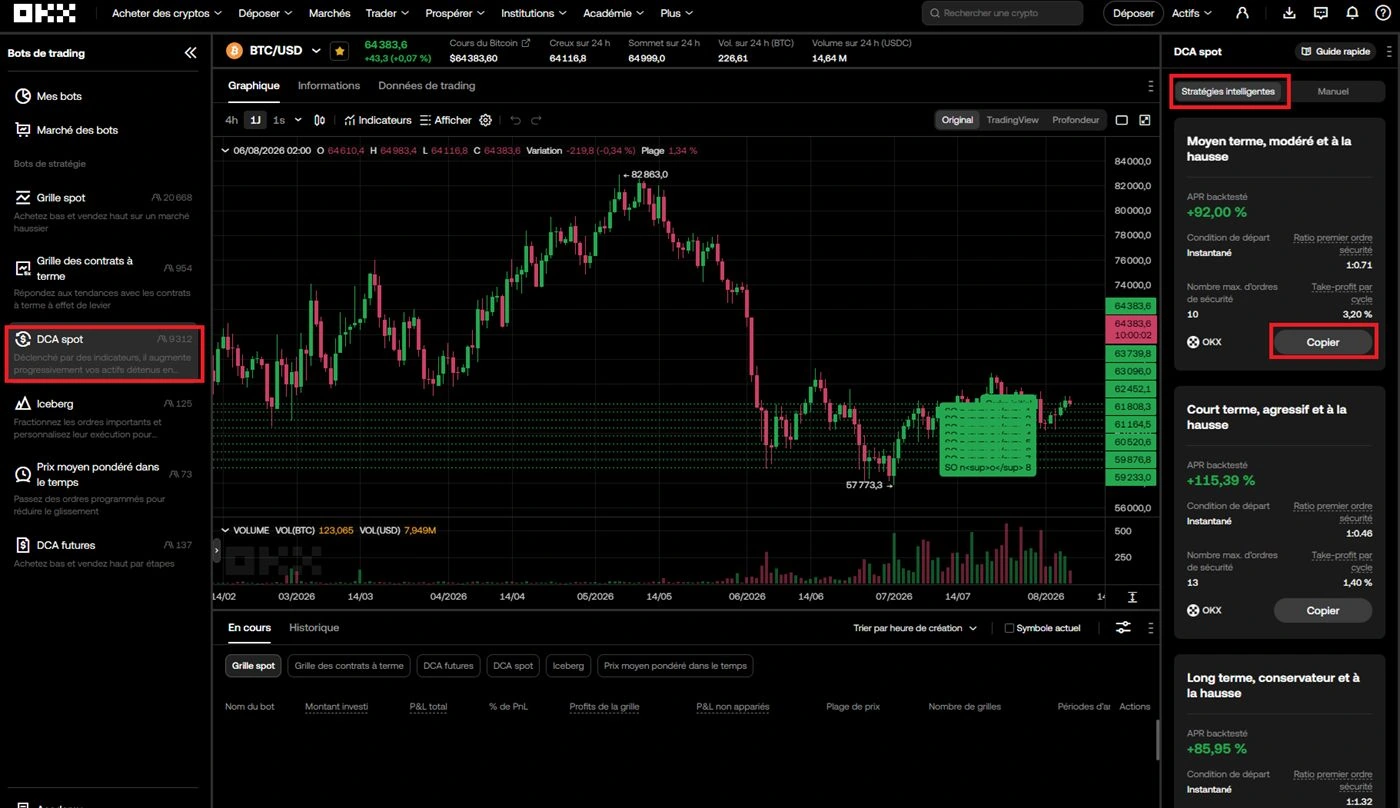The width and height of the screenshot is (1400, 808).
Task: Open the Déposer menu in navigation
Action: tap(265, 13)
